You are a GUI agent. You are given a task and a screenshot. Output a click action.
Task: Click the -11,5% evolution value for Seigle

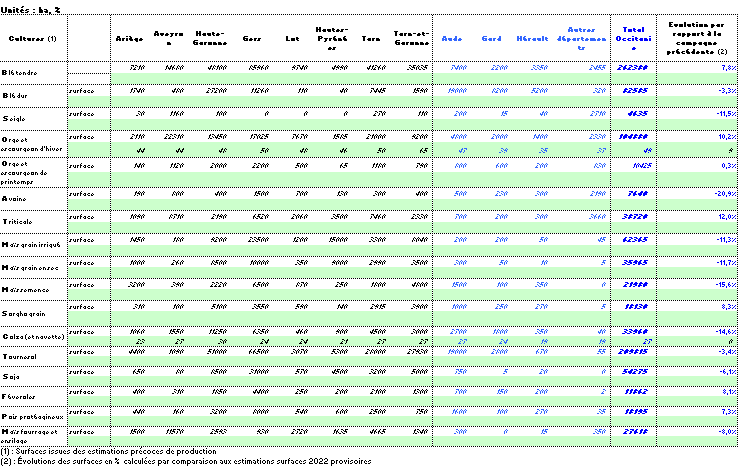726,114
